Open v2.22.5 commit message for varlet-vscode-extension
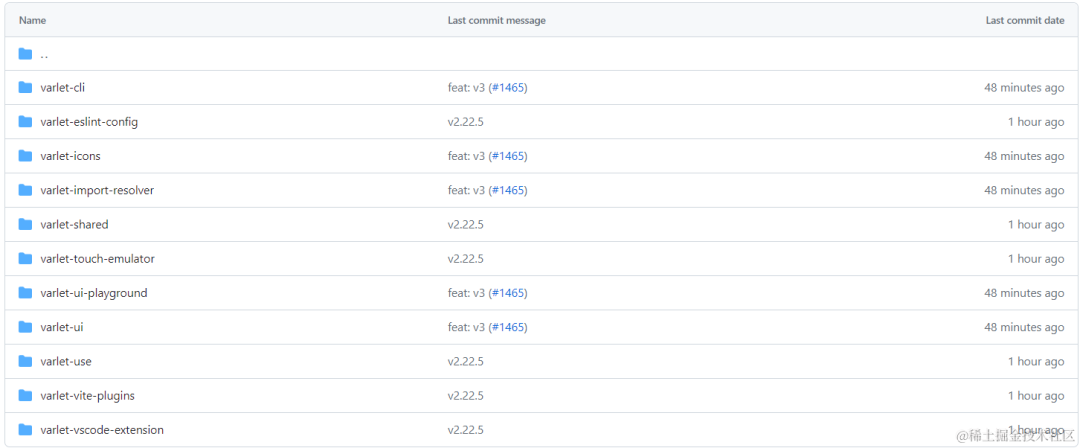1080x448 pixels. point(466,430)
